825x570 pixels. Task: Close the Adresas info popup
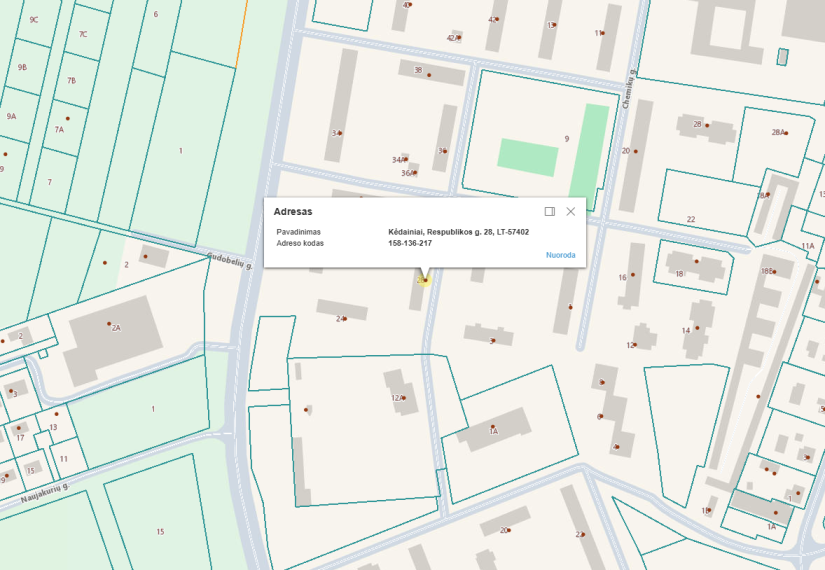pyautogui.click(x=570, y=212)
